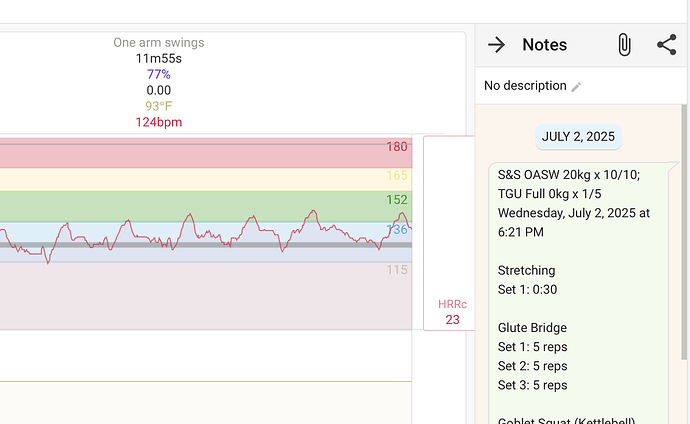Select the "No description" text field
Screen dimensions: 690x424
pos(524,86)
